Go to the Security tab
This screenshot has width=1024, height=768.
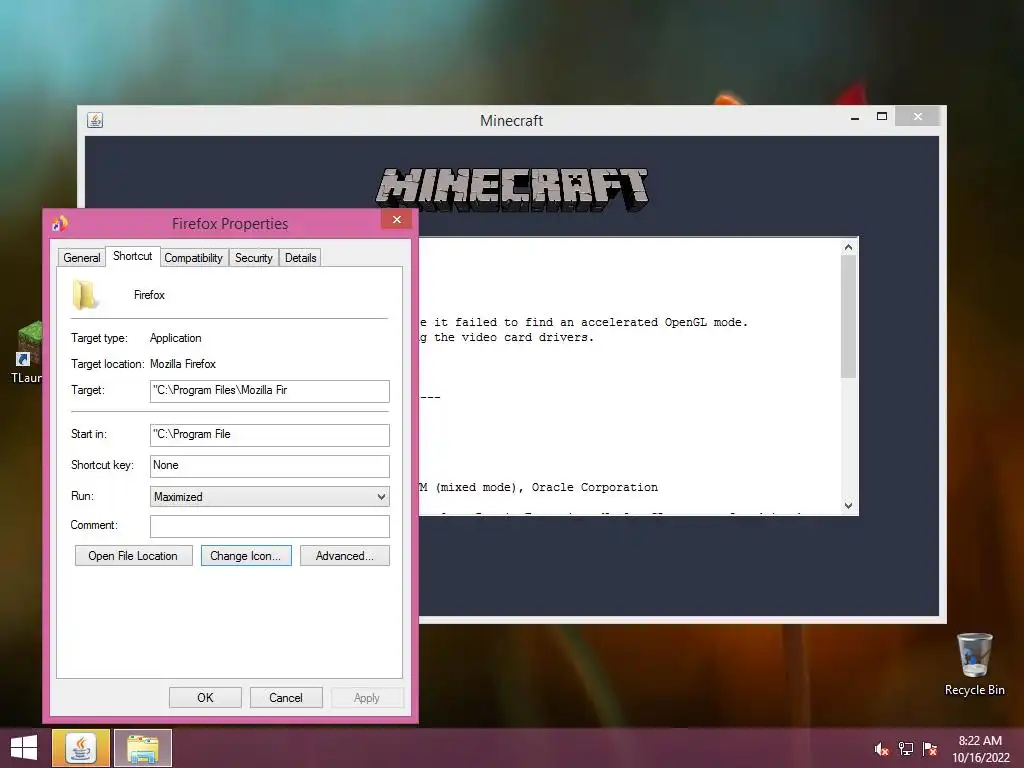coord(253,257)
